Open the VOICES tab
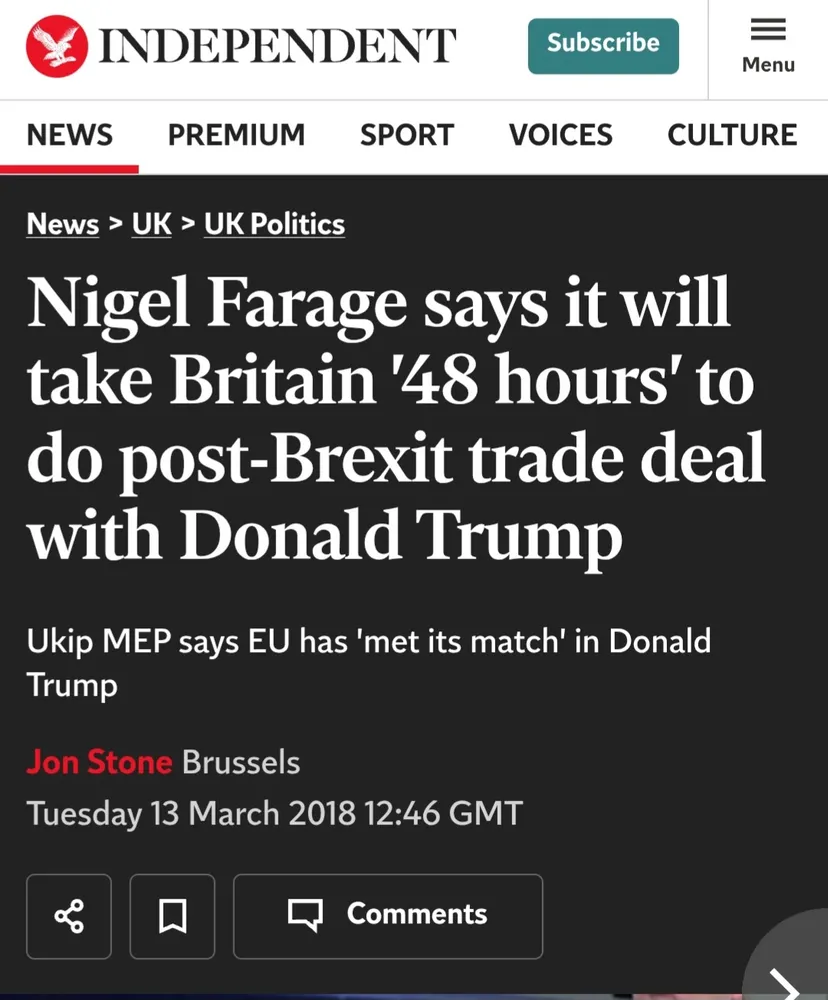828x1000 pixels. coord(560,135)
